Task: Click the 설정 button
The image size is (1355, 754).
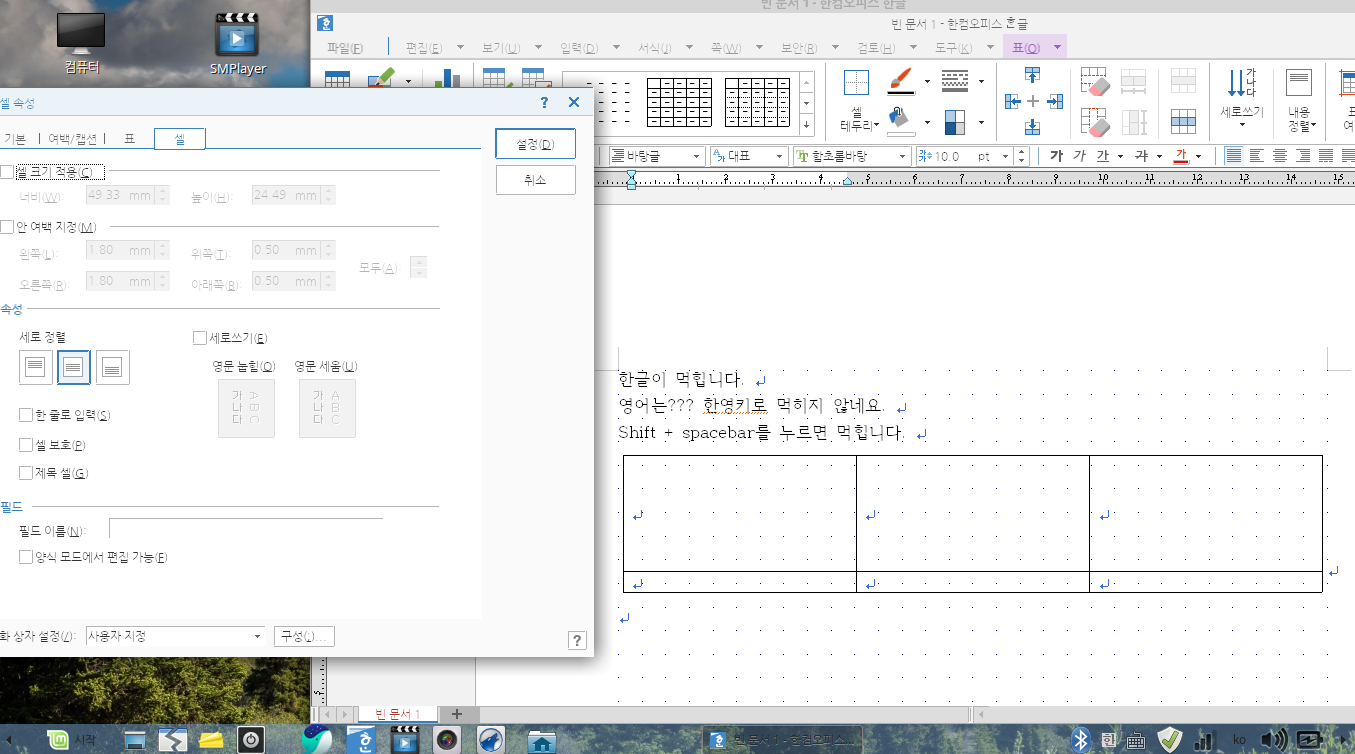Action: [536, 144]
